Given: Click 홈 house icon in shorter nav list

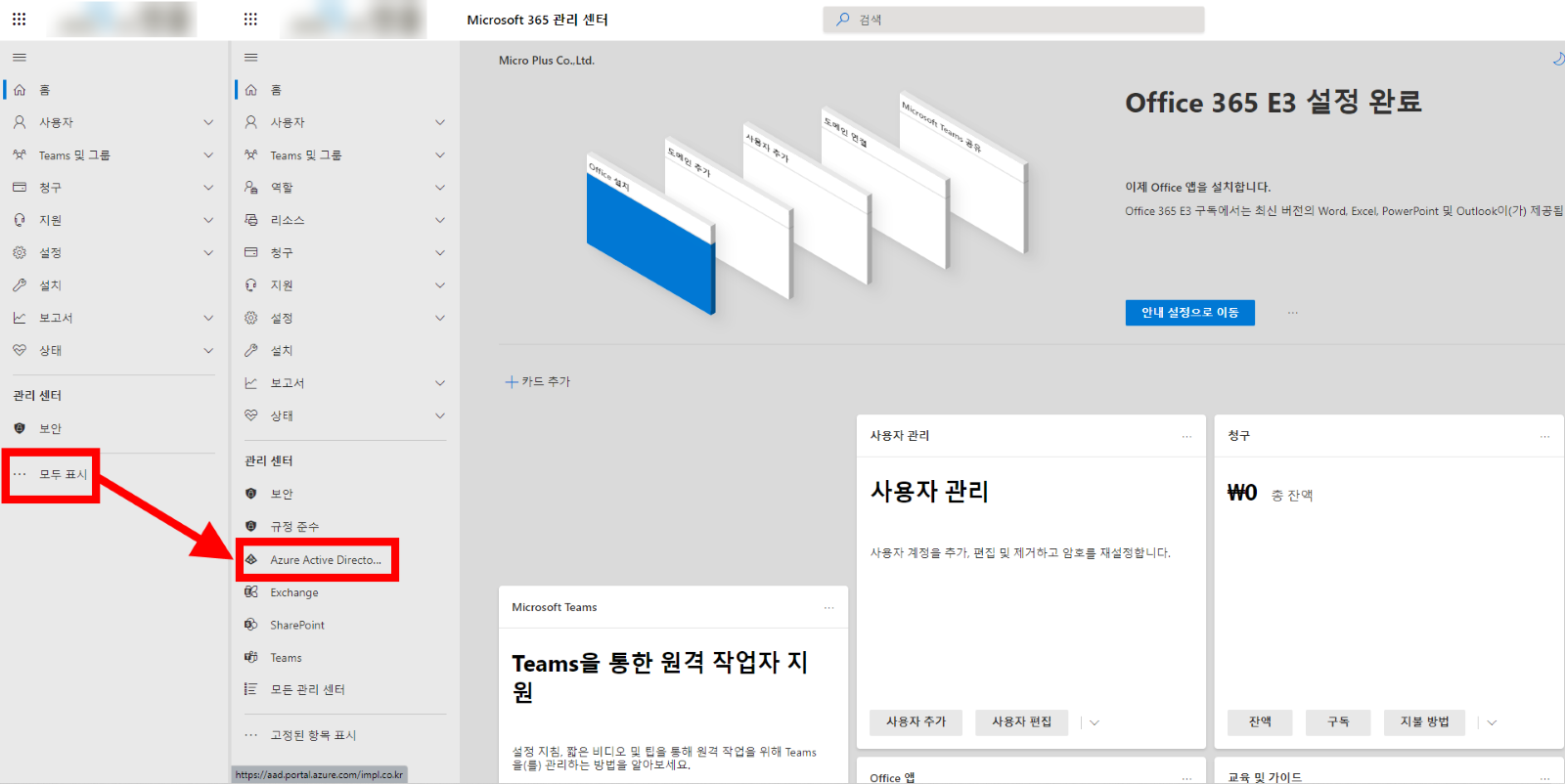Looking at the screenshot, I should tap(20, 90).
